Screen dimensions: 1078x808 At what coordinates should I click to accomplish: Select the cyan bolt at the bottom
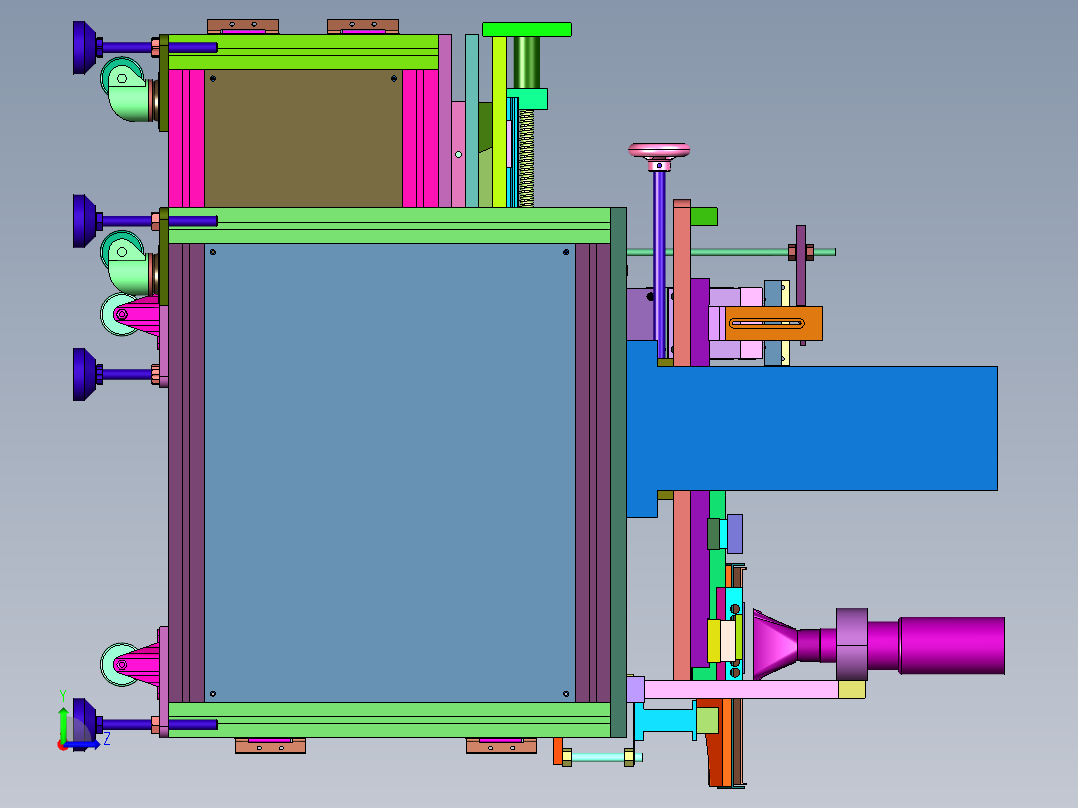click(602, 757)
